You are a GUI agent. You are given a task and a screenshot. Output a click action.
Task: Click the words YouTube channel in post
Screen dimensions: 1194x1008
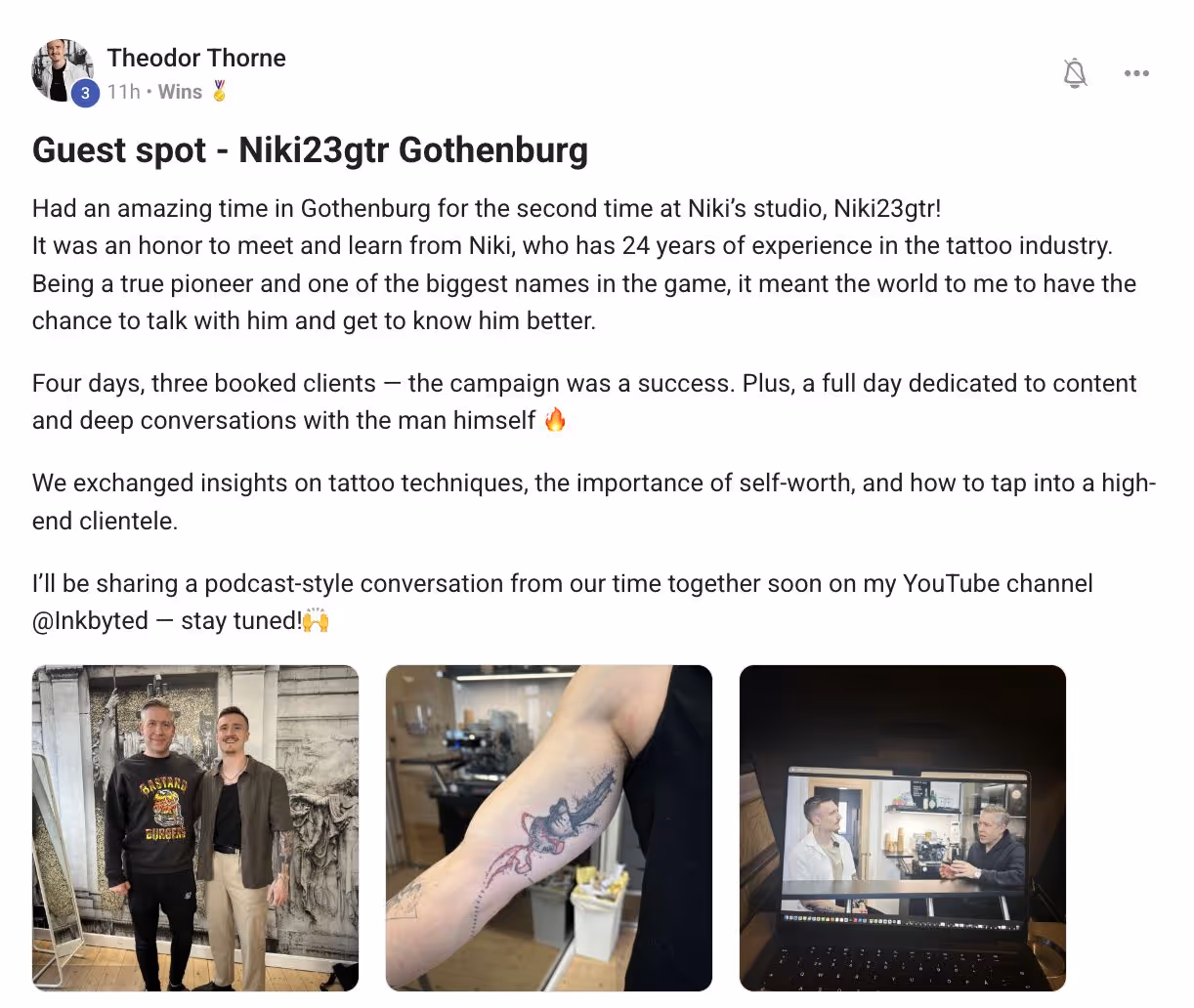pos(998,583)
